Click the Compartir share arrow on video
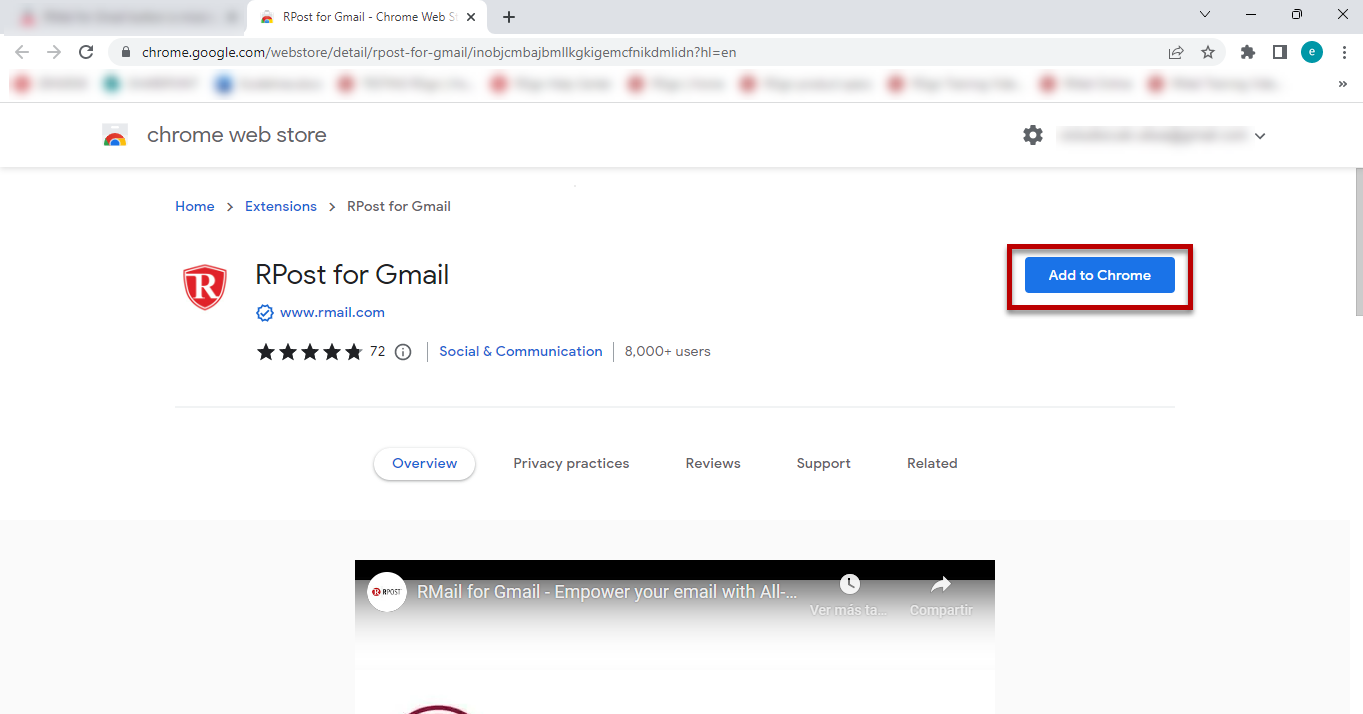Screen dimensions: 1363x714 [x=940, y=585]
